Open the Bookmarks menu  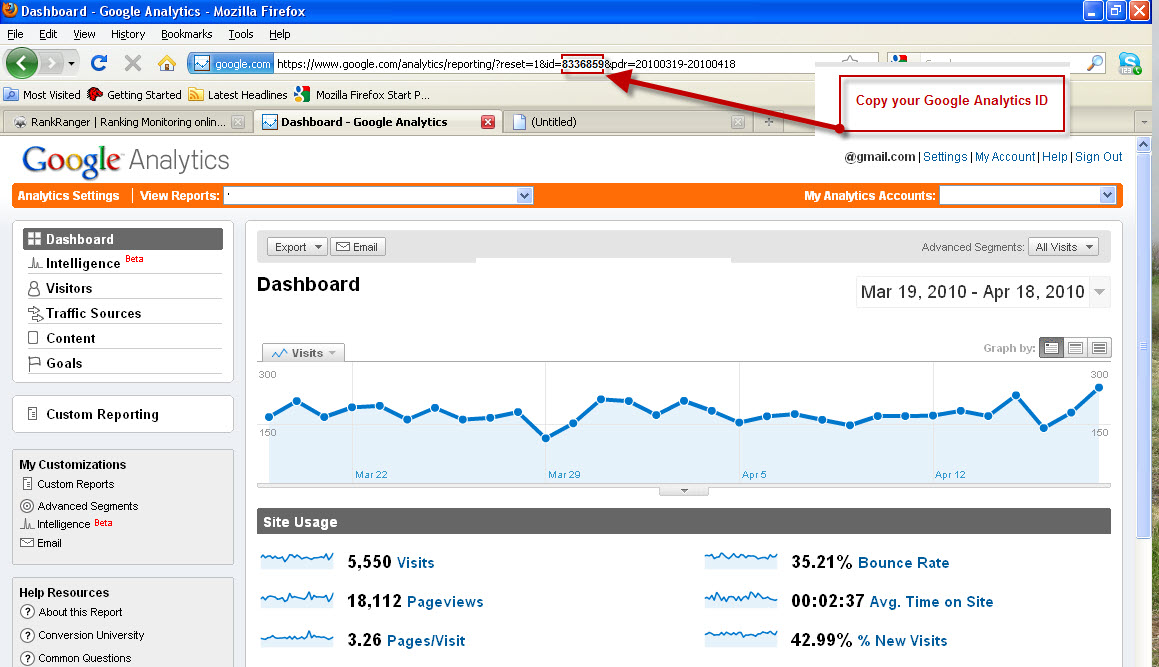[186, 34]
